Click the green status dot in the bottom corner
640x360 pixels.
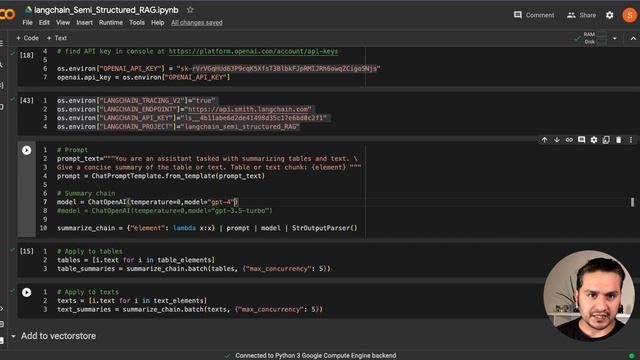[x=632, y=356]
